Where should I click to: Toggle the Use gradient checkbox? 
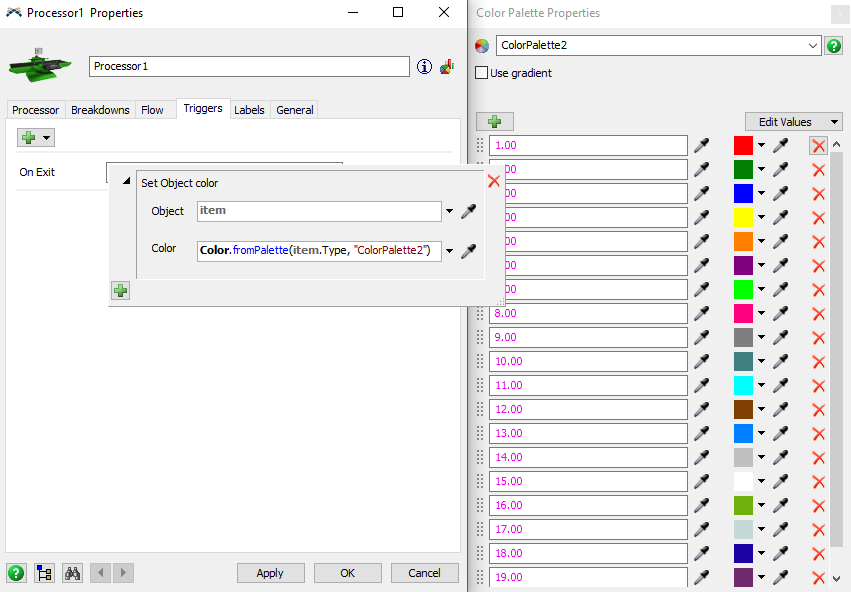(481, 73)
